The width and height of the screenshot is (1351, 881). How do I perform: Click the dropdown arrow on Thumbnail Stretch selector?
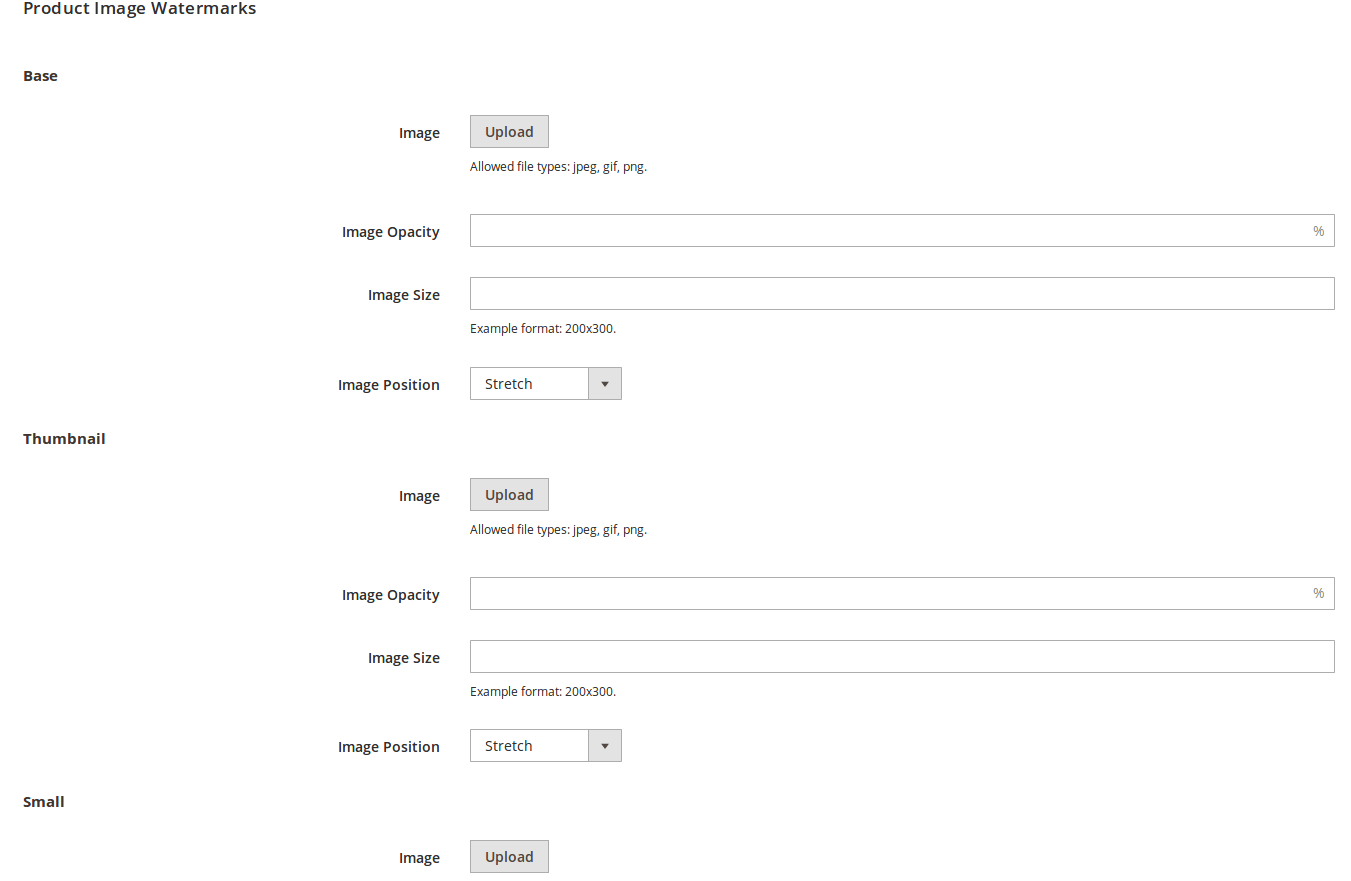pos(605,745)
